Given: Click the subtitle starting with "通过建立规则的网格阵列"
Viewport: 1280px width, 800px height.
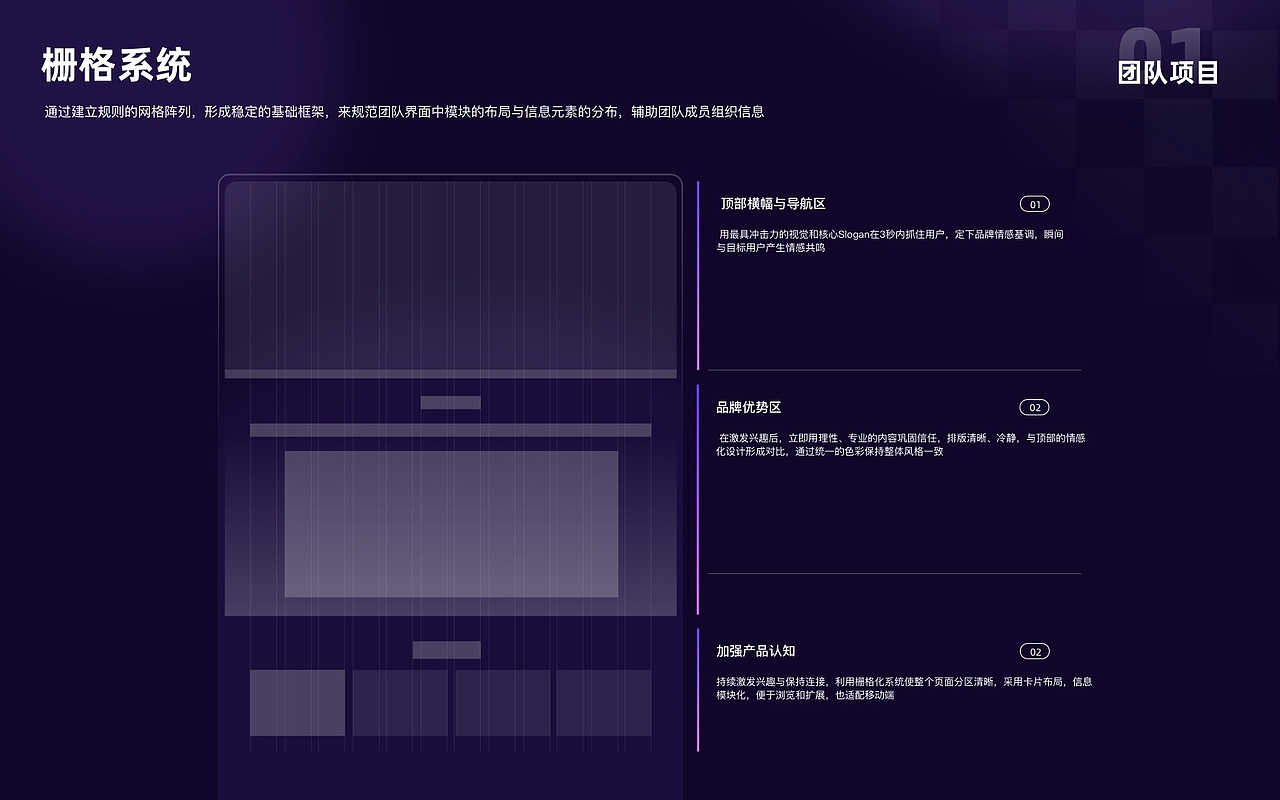Looking at the screenshot, I should [404, 112].
